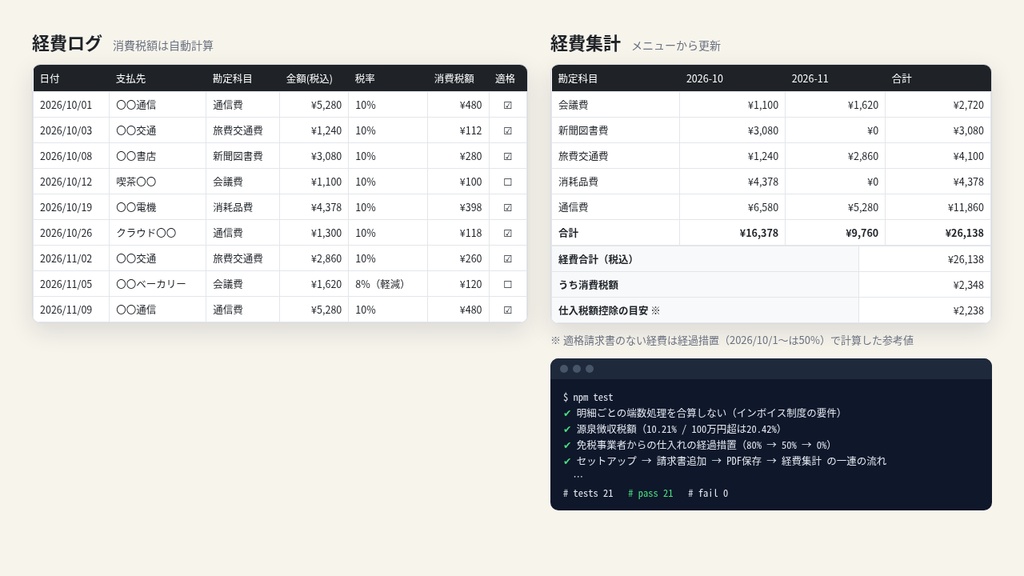Select the amount cell ¥4,378 in 経費ログ
The height and width of the screenshot is (576, 1024).
point(314,208)
